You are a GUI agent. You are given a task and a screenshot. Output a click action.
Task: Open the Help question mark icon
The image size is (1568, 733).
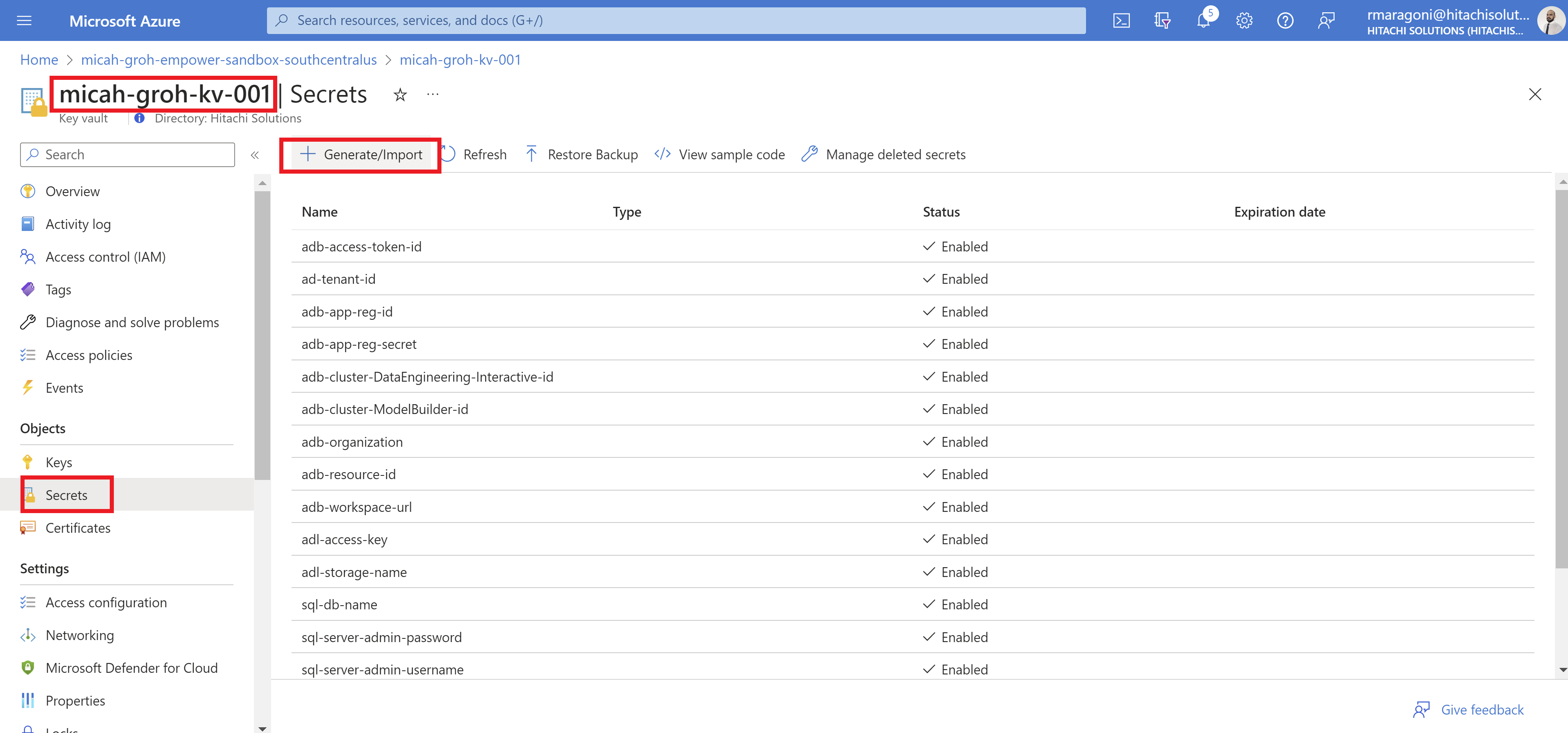point(1285,21)
